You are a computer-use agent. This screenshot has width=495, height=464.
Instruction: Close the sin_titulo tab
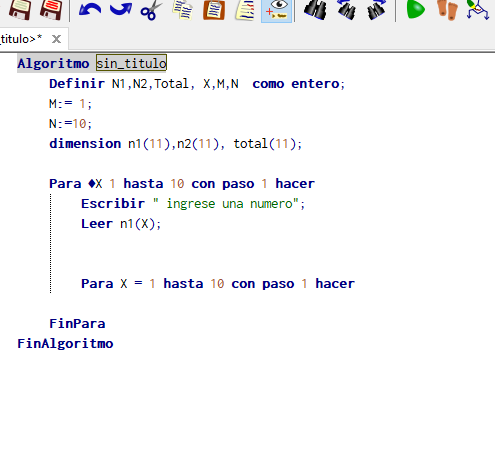click(56, 39)
